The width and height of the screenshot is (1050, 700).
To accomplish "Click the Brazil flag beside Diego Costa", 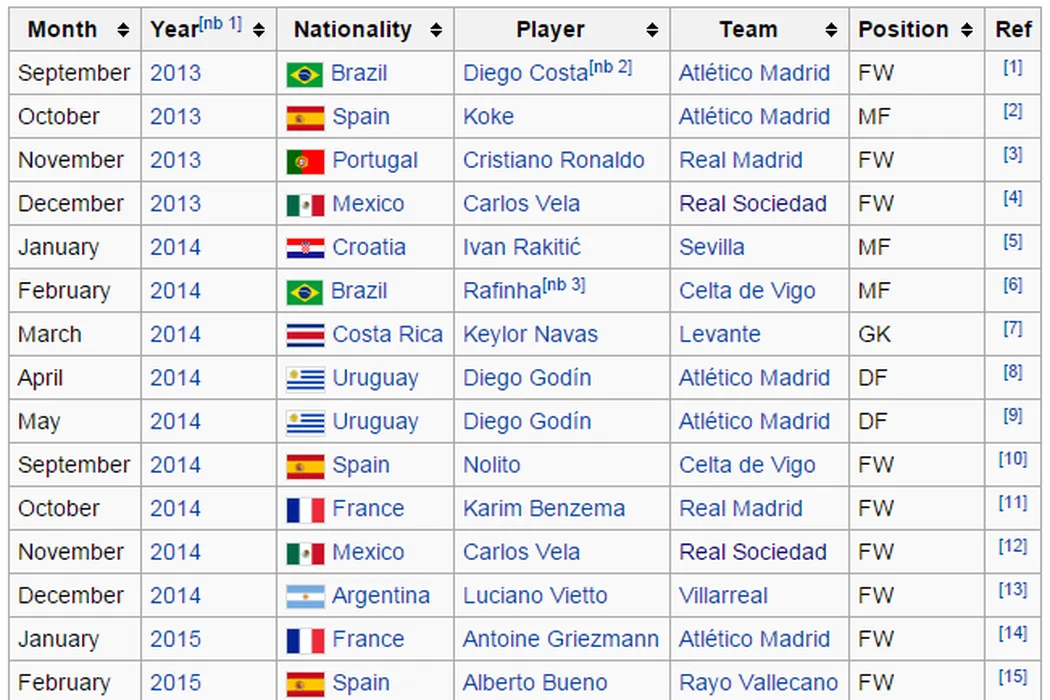I will [x=305, y=74].
